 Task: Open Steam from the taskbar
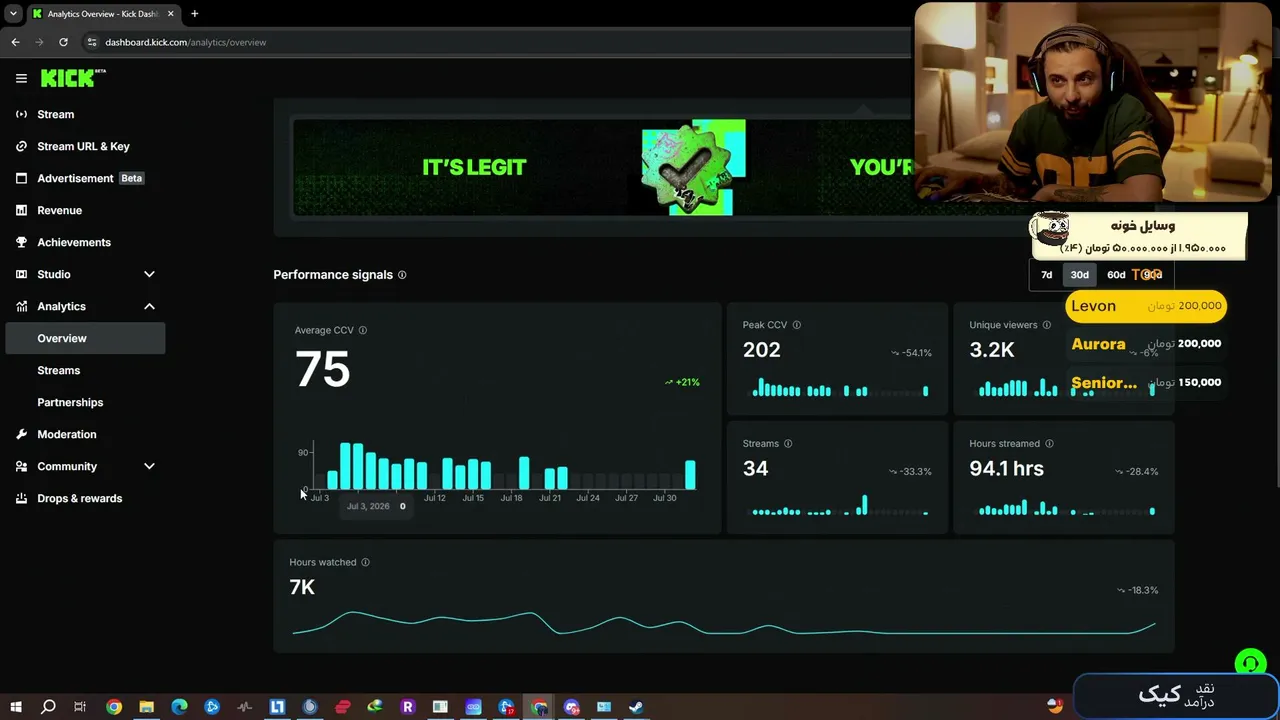point(636,707)
